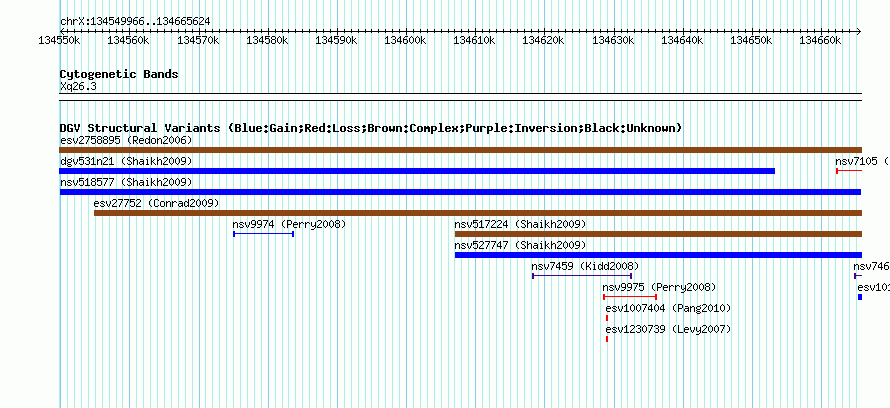
Task: Select the red nsv9975 loss glyph
Action: click(630, 297)
